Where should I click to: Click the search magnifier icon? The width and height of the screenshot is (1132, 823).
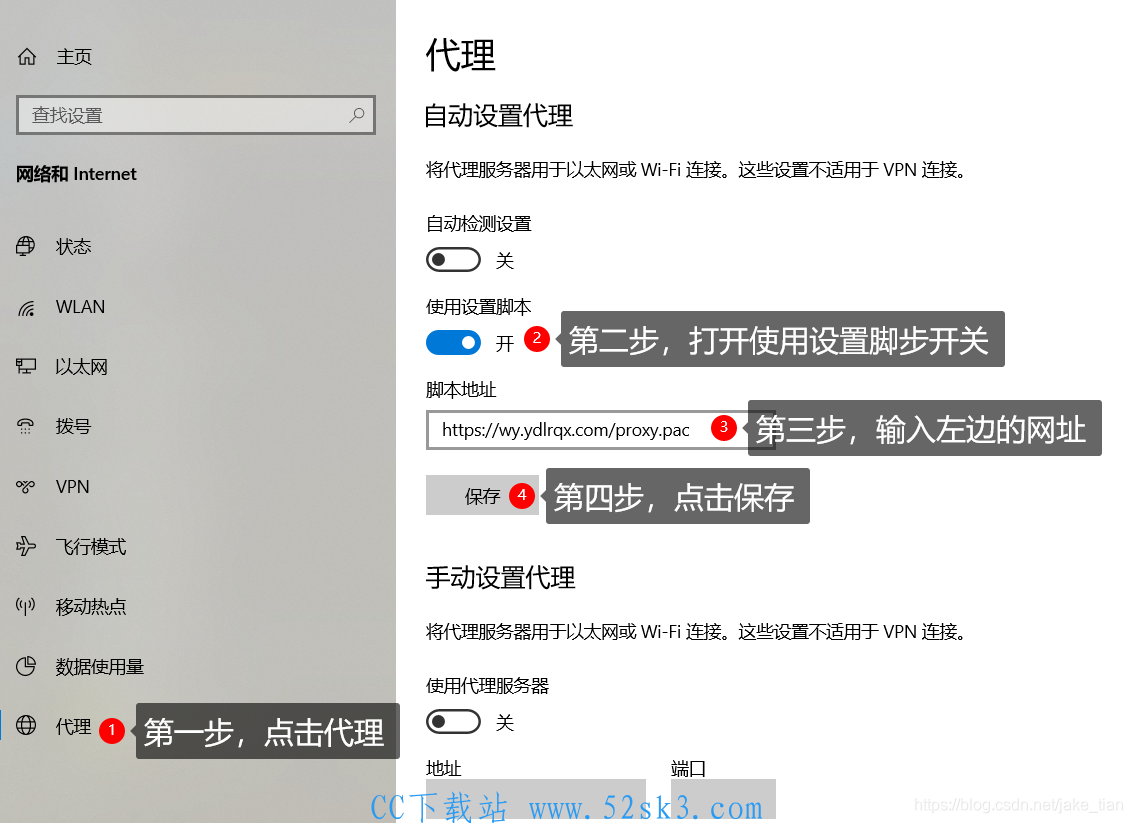tap(357, 115)
